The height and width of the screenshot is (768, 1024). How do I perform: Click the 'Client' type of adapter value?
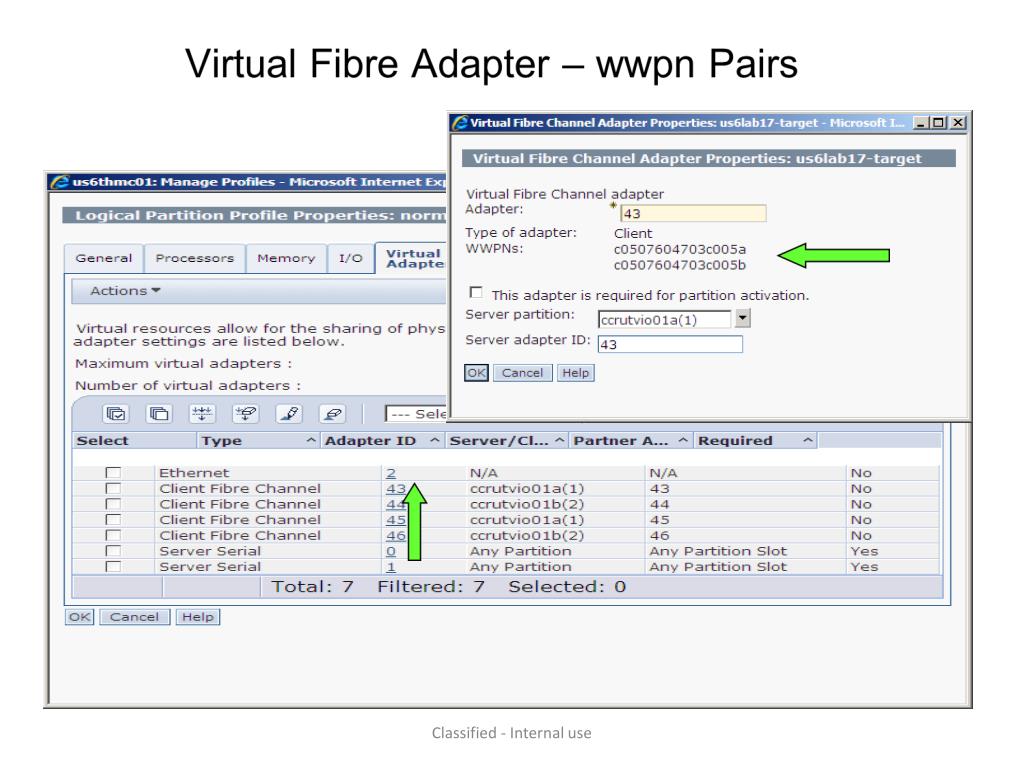point(633,234)
